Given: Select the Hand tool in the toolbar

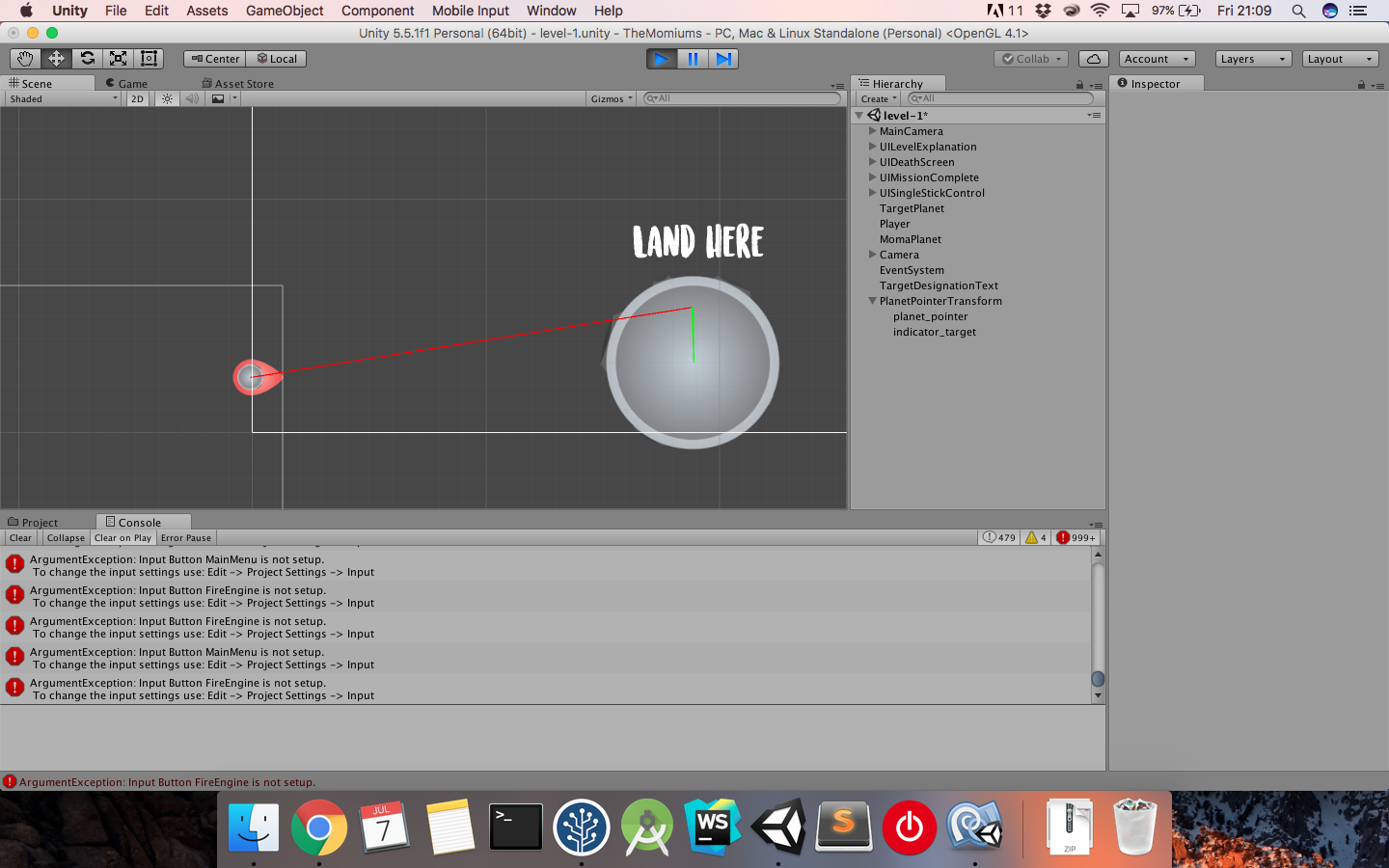Looking at the screenshot, I should [x=25, y=59].
